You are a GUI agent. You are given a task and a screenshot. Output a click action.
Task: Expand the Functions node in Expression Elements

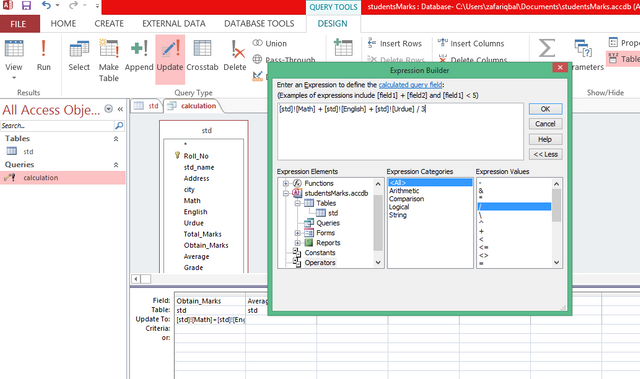[286, 184]
